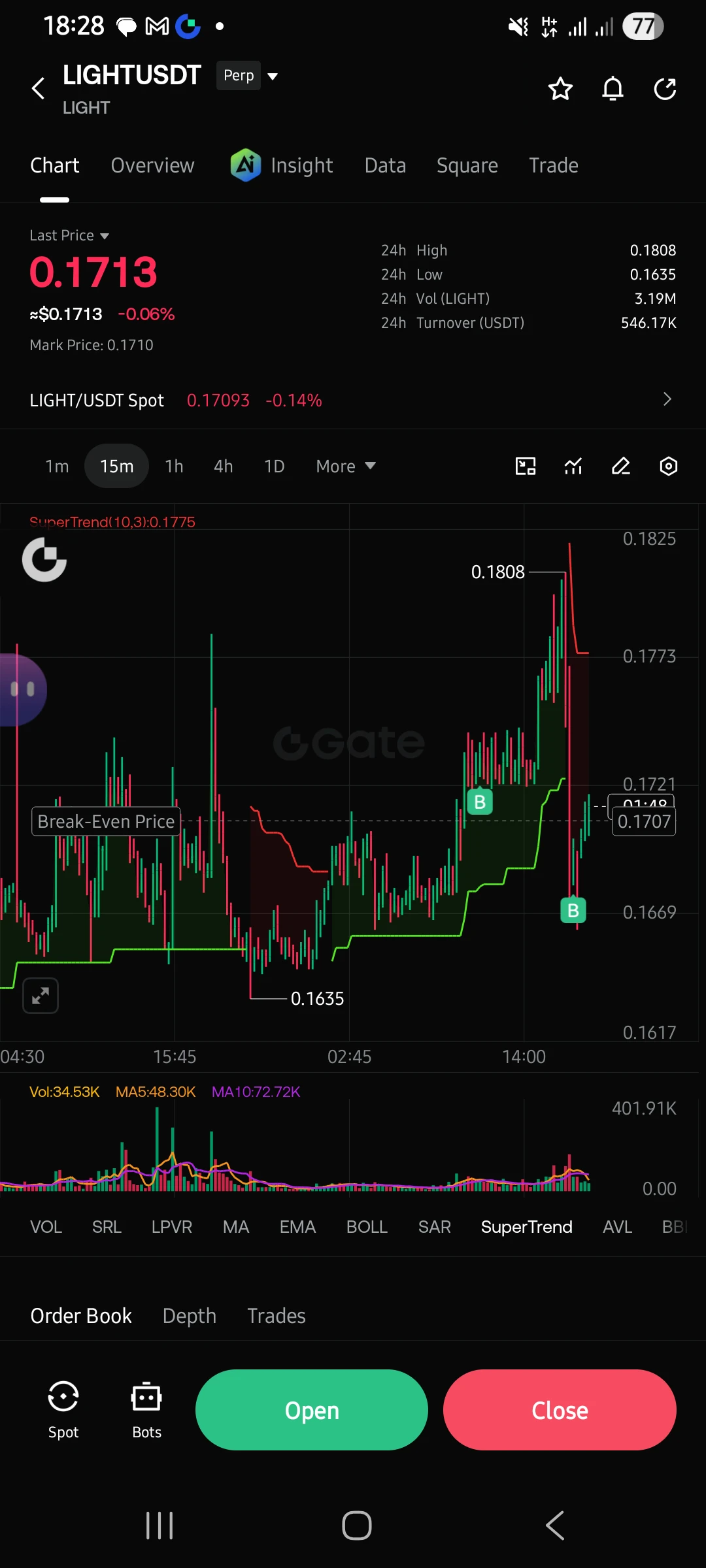The width and height of the screenshot is (706, 1568).
Task: Toggle LPVR indicator
Action: tap(171, 1227)
